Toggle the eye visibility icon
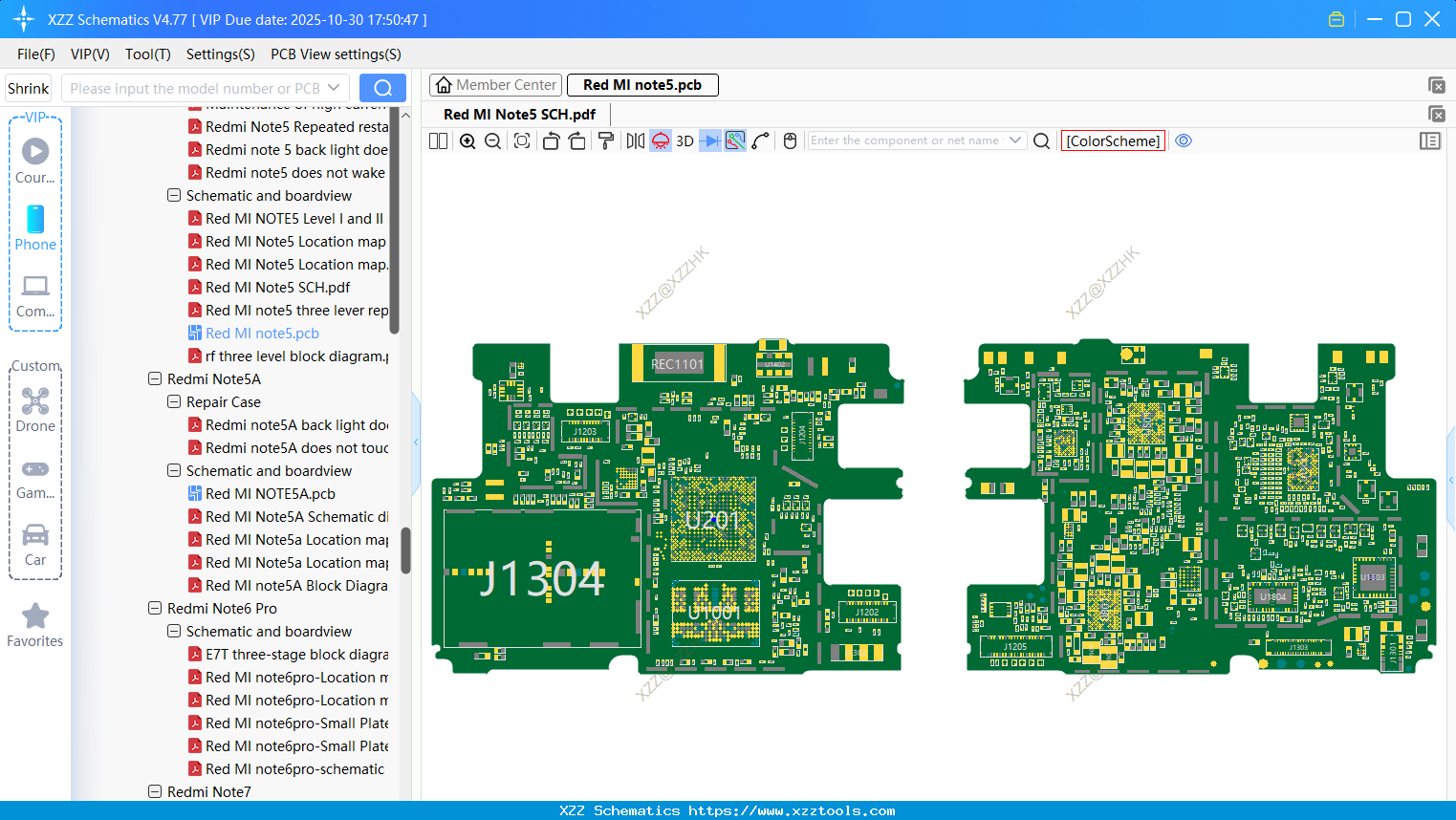The image size is (1456, 820). [x=1184, y=141]
